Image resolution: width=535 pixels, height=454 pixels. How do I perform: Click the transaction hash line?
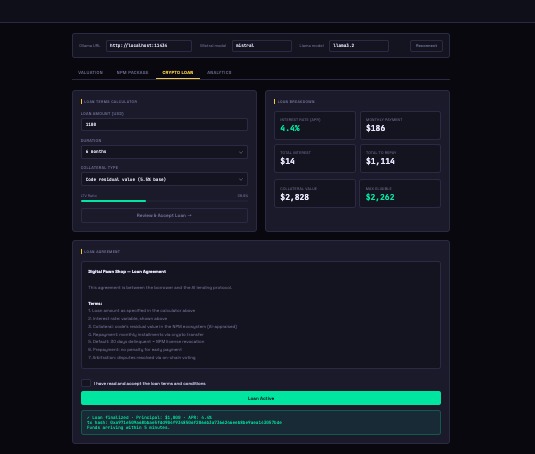coord(184,422)
